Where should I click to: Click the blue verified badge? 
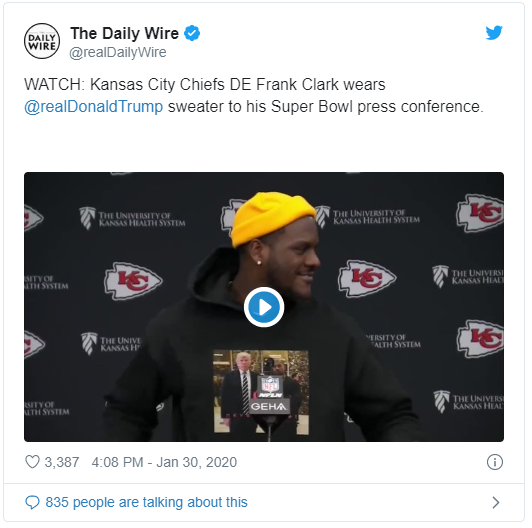[x=192, y=33]
